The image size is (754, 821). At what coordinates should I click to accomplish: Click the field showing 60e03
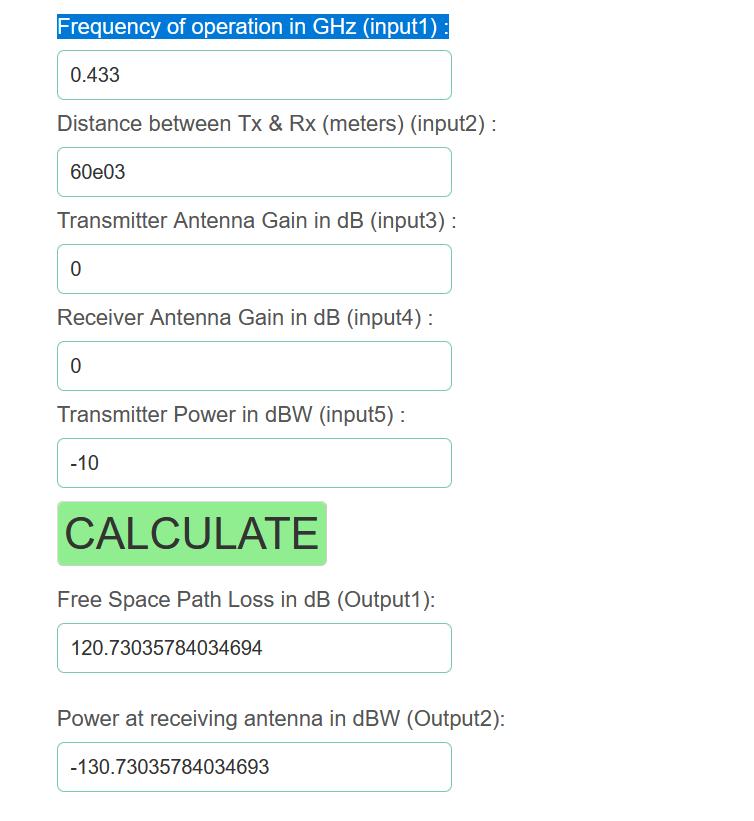pos(254,172)
